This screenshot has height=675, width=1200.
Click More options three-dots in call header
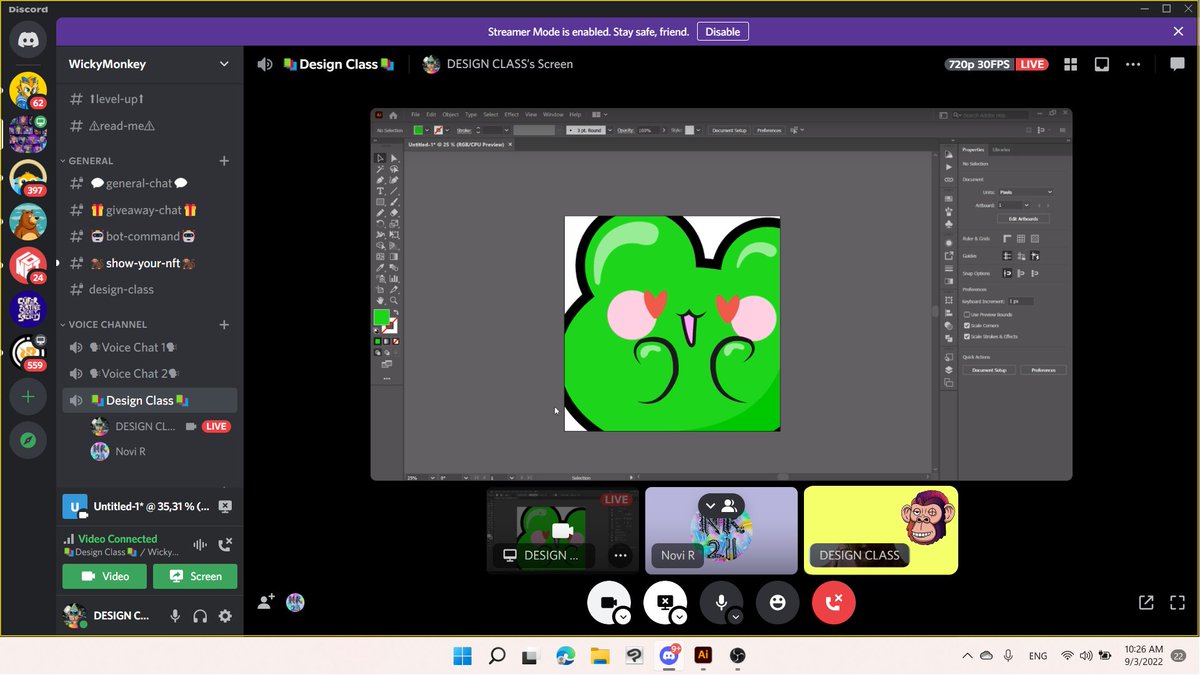1133,64
